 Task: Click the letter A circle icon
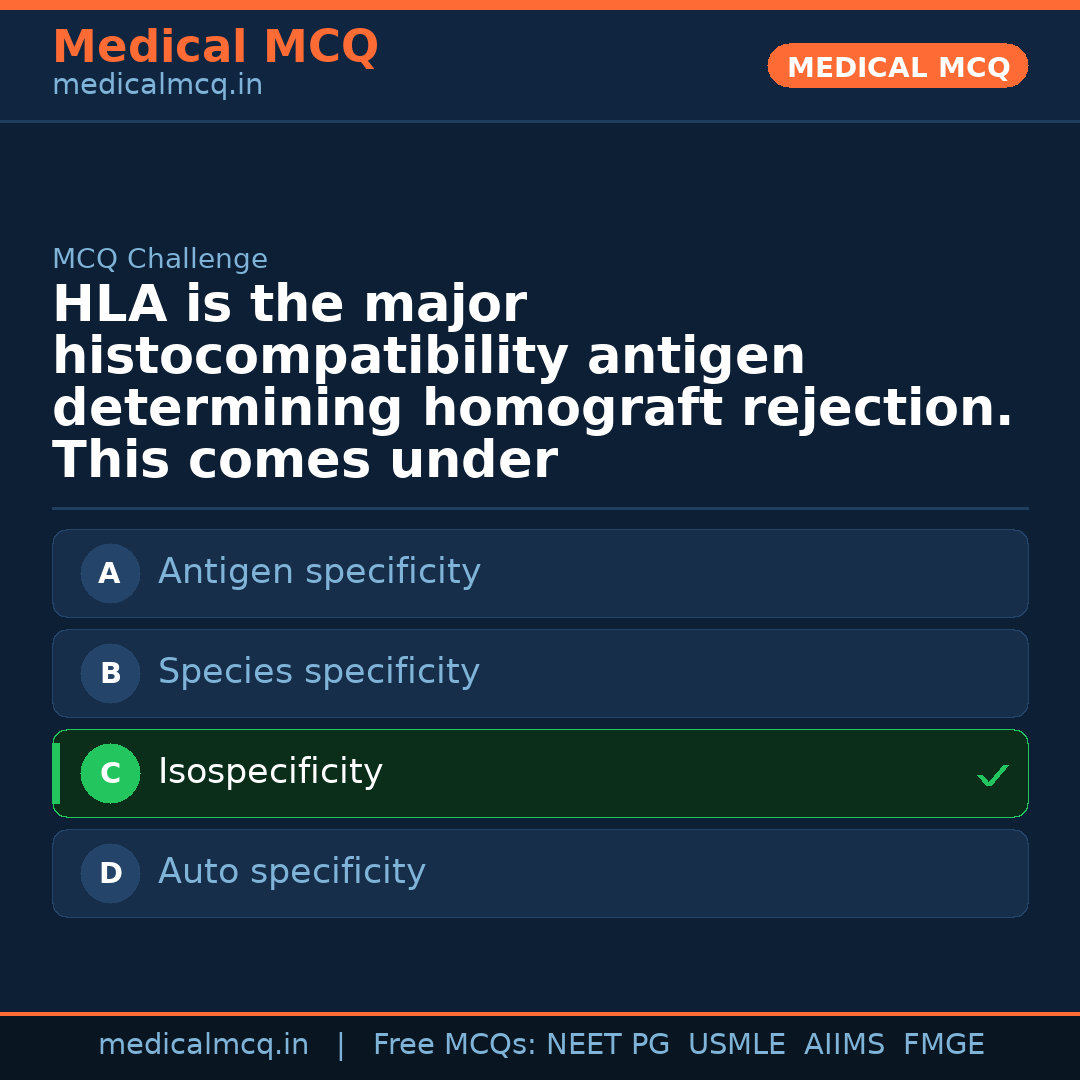(x=110, y=574)
